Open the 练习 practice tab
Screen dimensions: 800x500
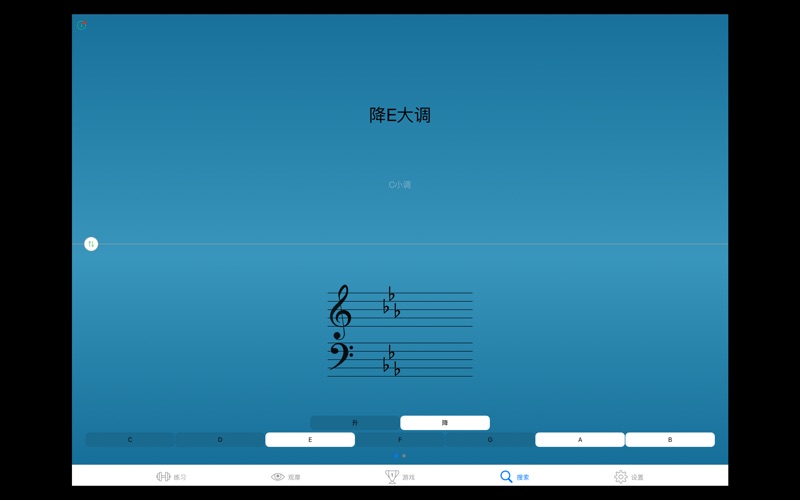(171, 477)
